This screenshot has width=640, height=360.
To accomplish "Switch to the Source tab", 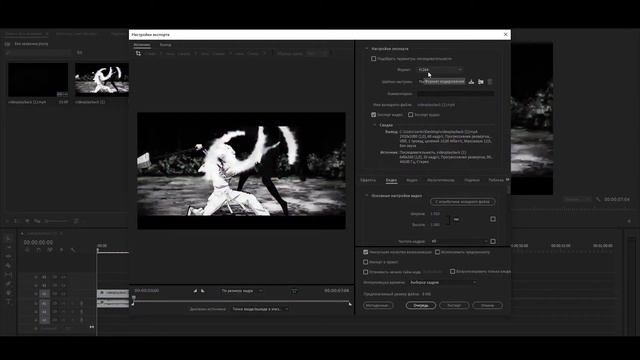I will click(x=142, y=45).
